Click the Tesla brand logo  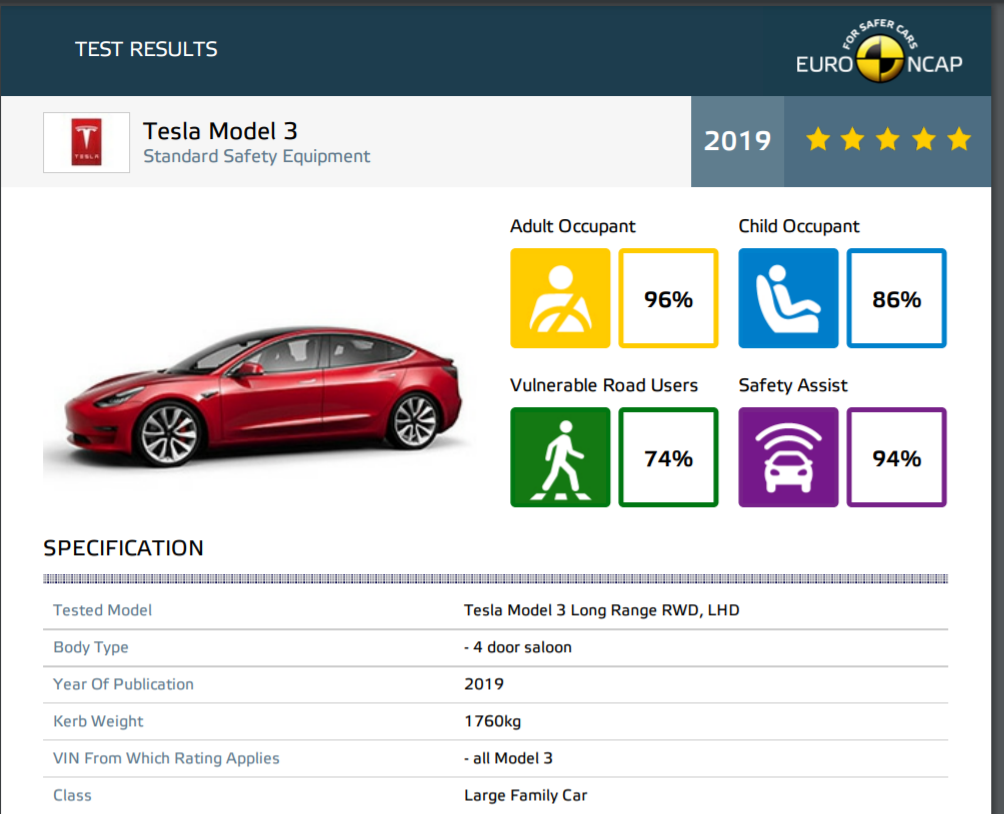[x=86, y=142]
